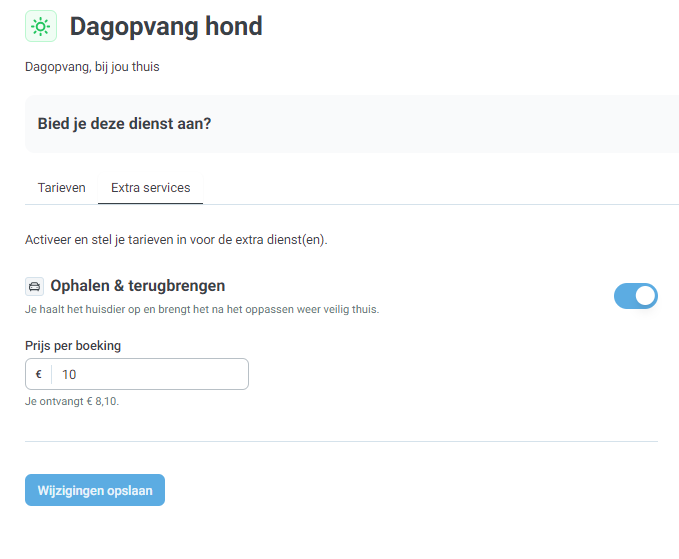This screenshot has height=559, width=679.
Task: Select the Extra services tab
Action: click(150, 188)
